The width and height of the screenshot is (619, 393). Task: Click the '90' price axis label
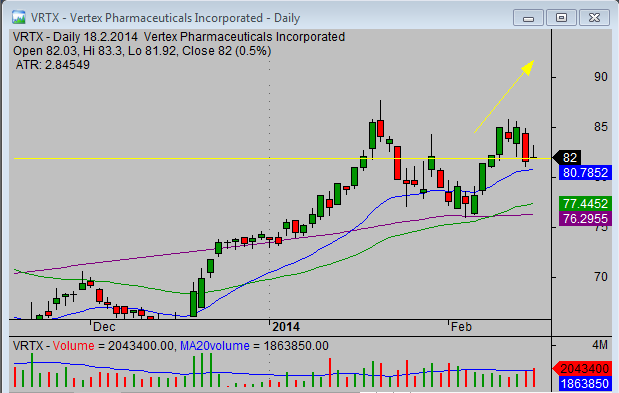pyautogui.click(x=601, y=77)
